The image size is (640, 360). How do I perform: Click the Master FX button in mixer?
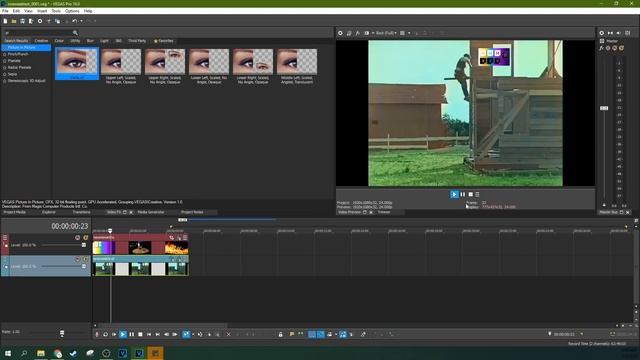(602, 48)
